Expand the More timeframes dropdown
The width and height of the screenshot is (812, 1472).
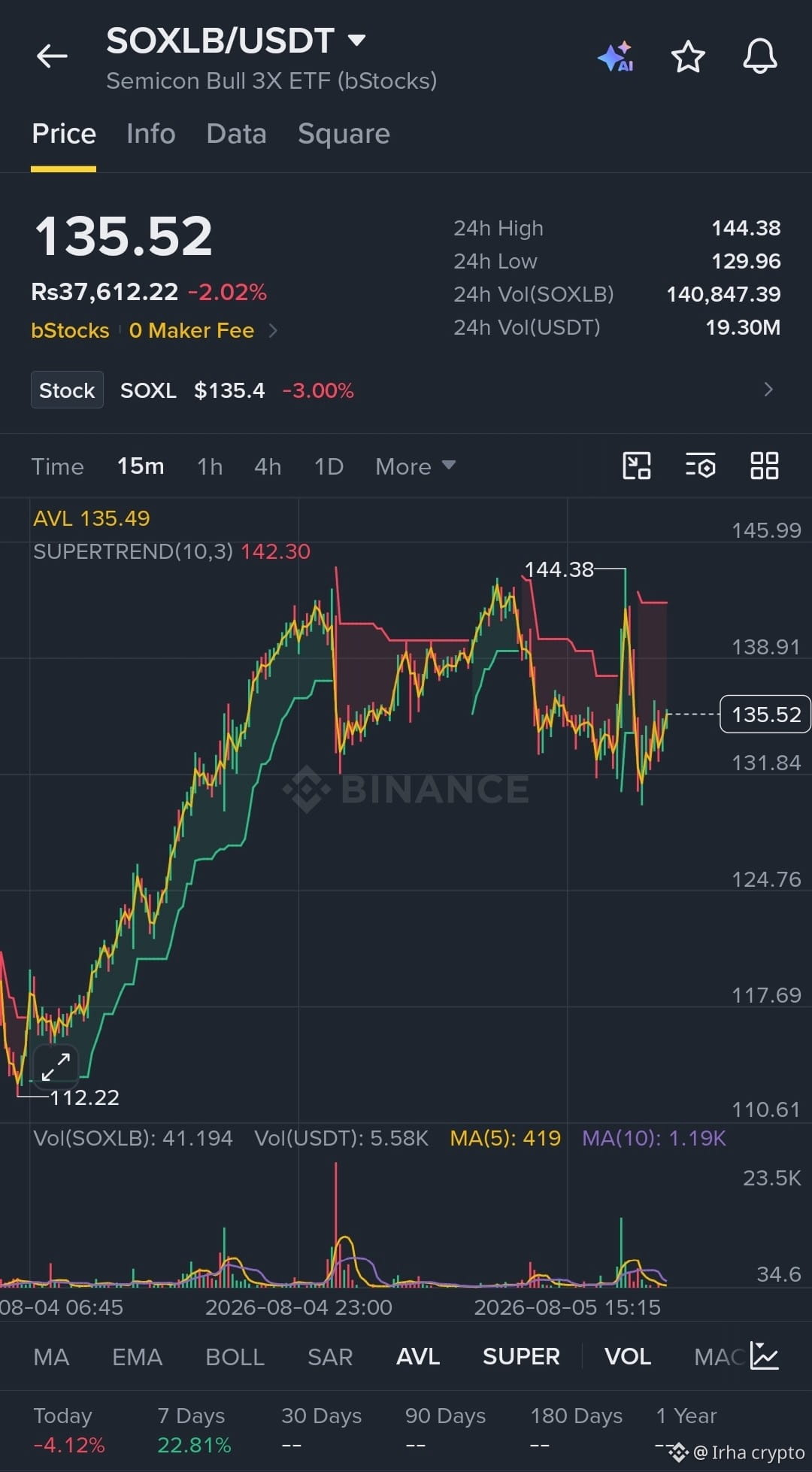415,466
